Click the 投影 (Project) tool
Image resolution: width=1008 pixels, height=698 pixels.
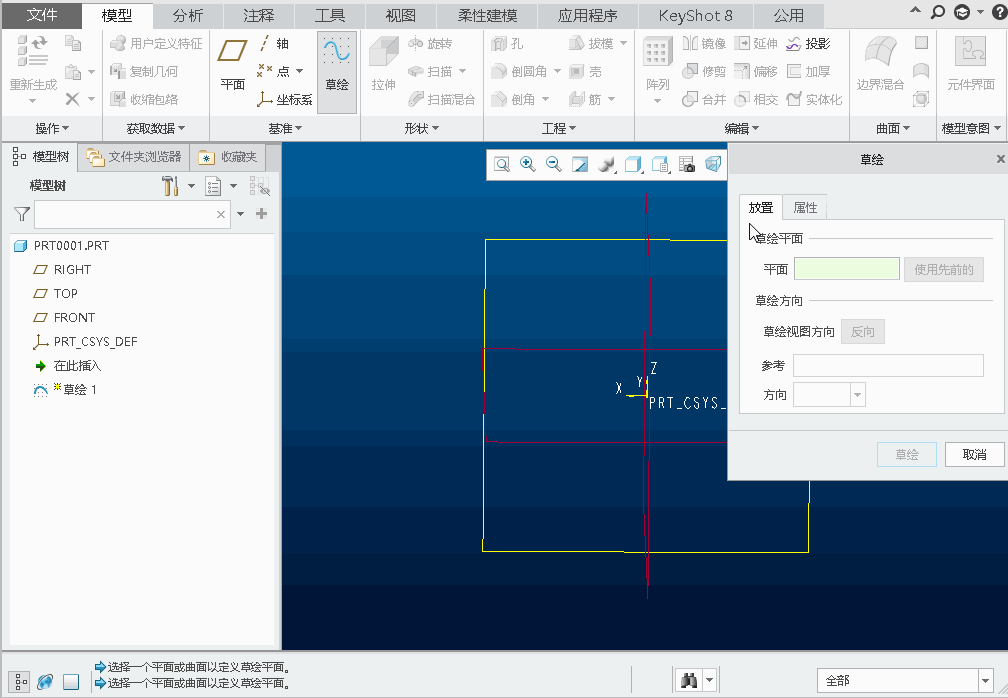click(x=808, y=44)
